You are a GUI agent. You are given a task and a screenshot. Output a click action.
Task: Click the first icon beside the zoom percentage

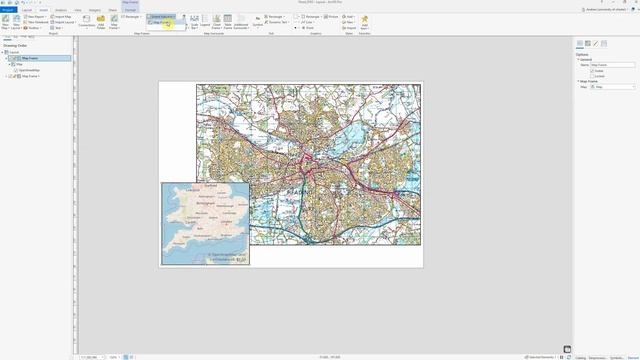tap(126, 357)
